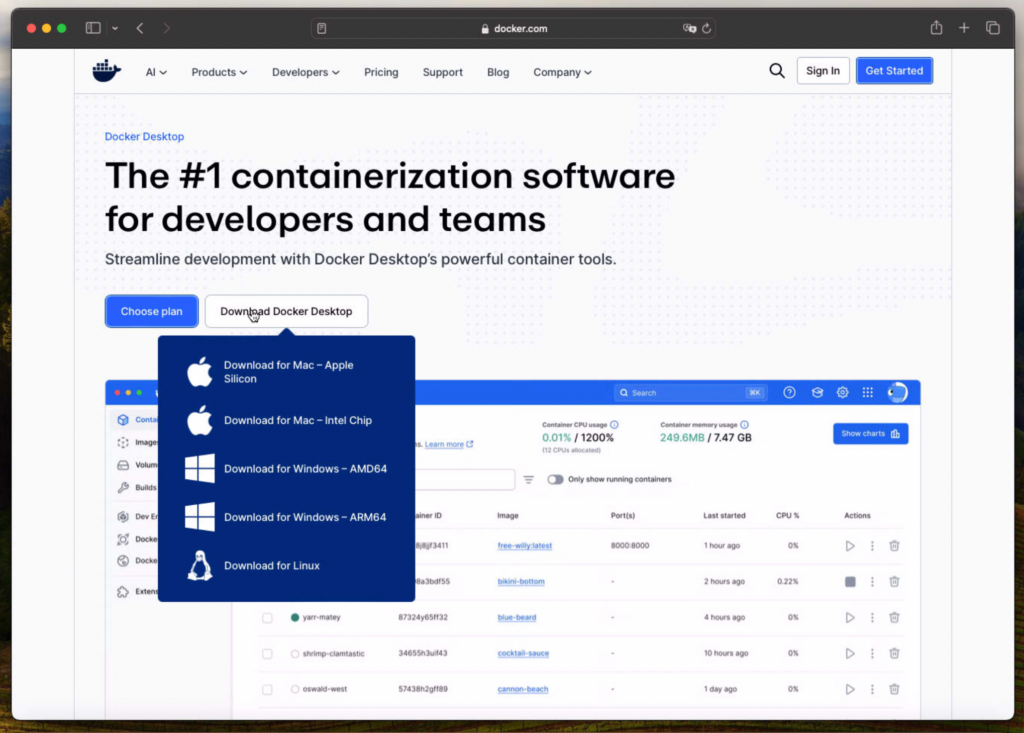Open the Company navigation dropdown
Image resolution: width=1024 pixels, height=733 pixels.
pyautogui.click(x=562, y=72)
